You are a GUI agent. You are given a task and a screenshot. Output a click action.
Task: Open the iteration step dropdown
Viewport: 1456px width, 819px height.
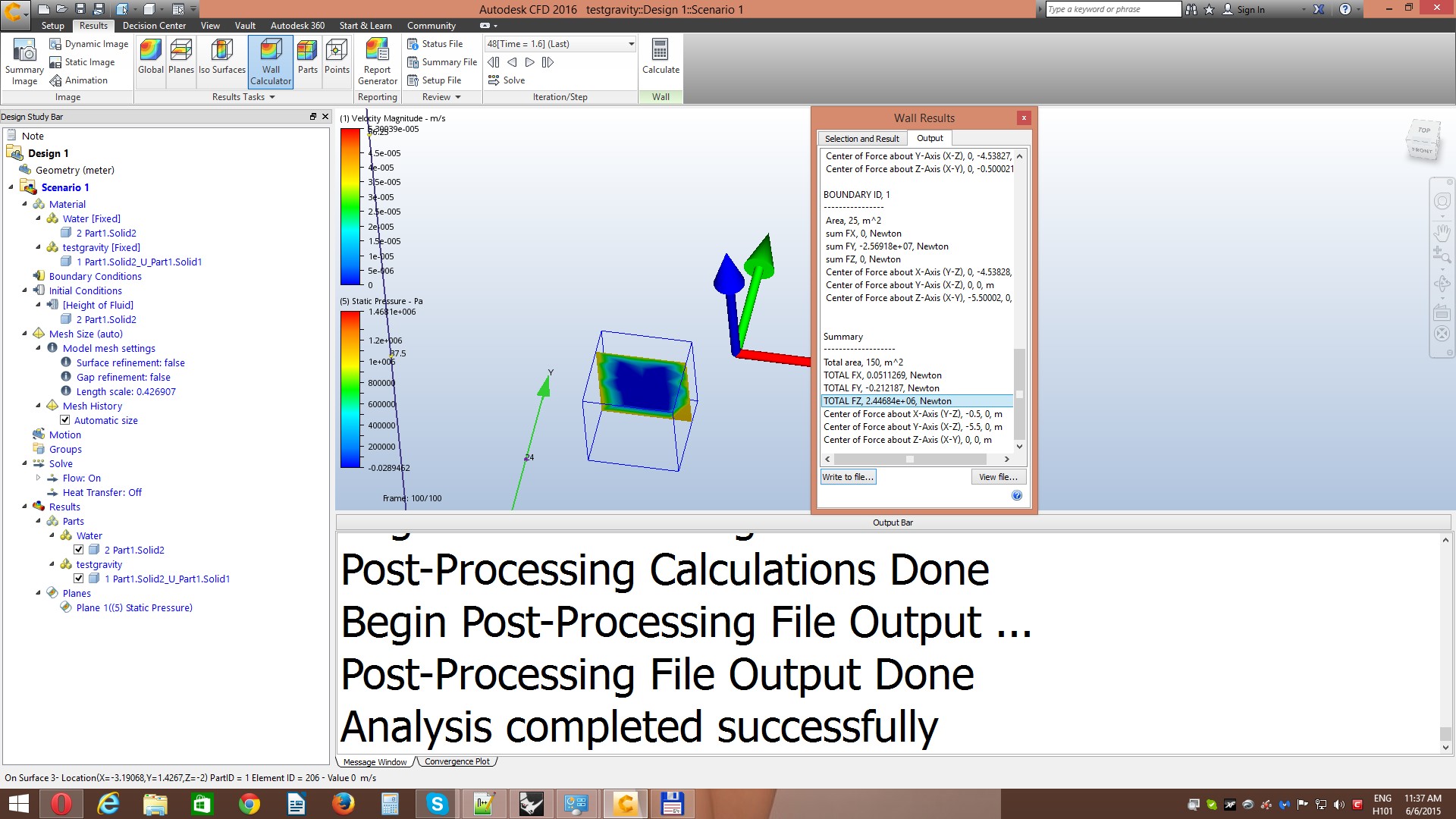coord(631,44)
